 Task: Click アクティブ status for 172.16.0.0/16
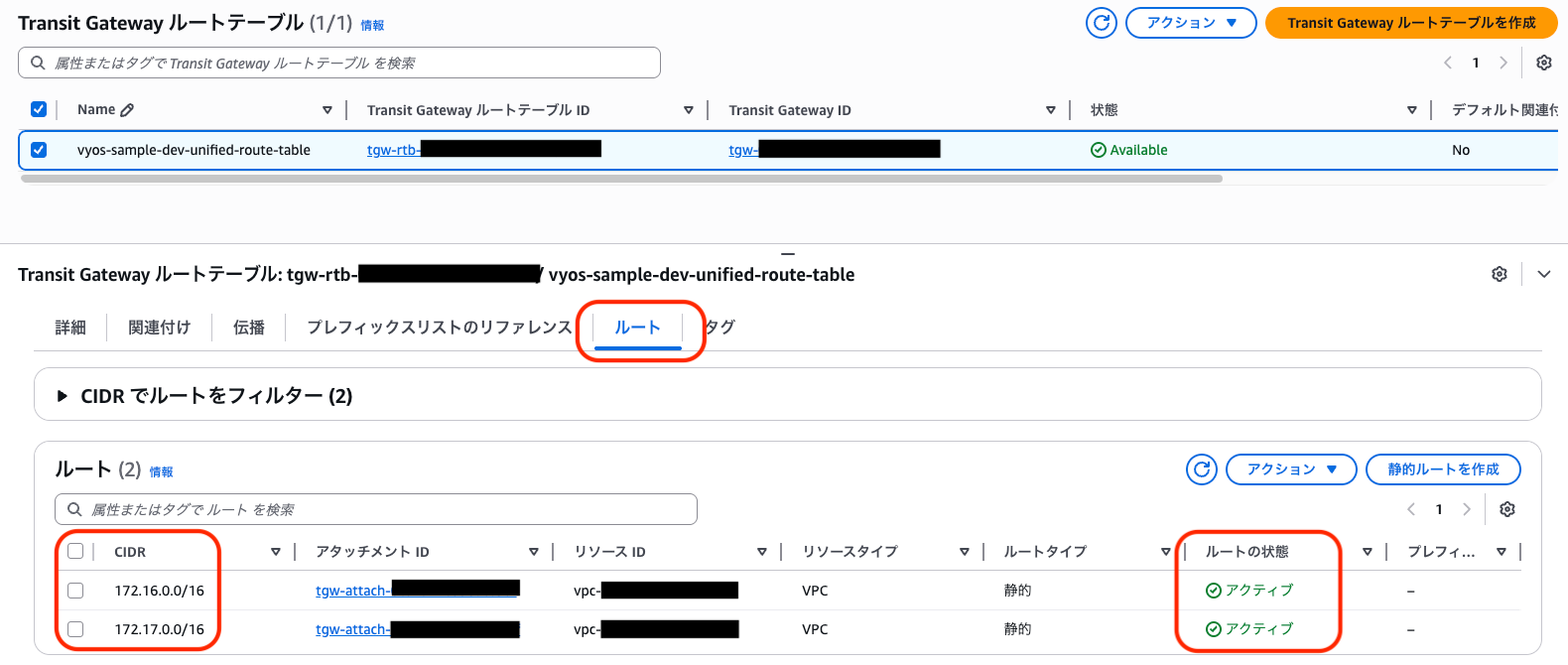click(x=1249, y=591)
